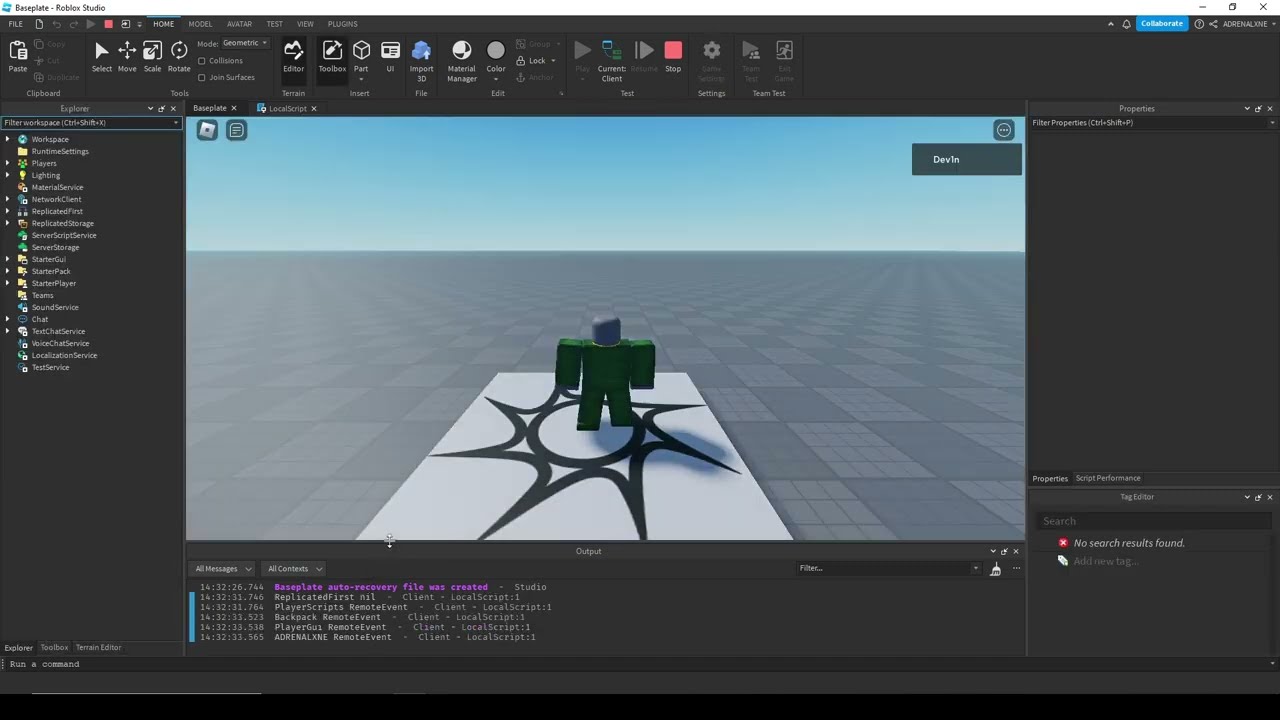Switch to the AVATAR ribbon tab
The image size is (1280, 720).
(x=239, y=24)
